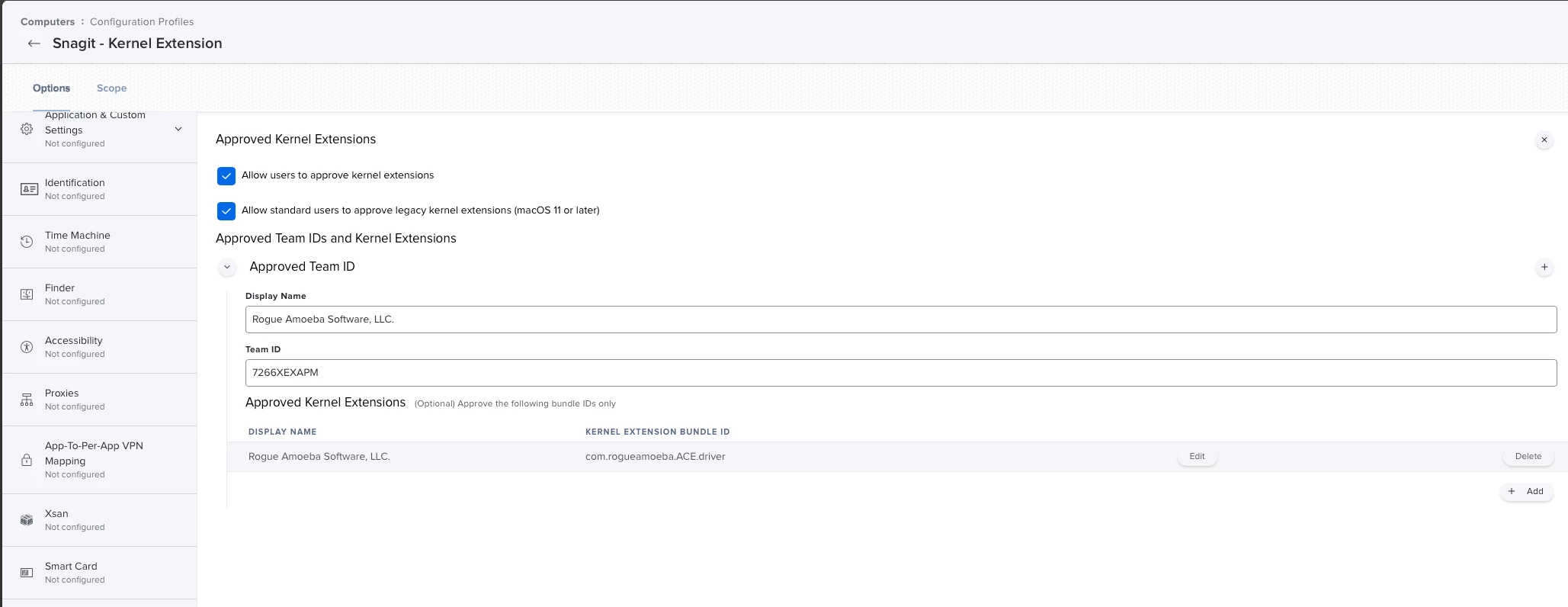Delete the com.rogueamoeba.ACE.driver row
This screenshot has width=1568, height=607.
click(x=1528, y=457)
